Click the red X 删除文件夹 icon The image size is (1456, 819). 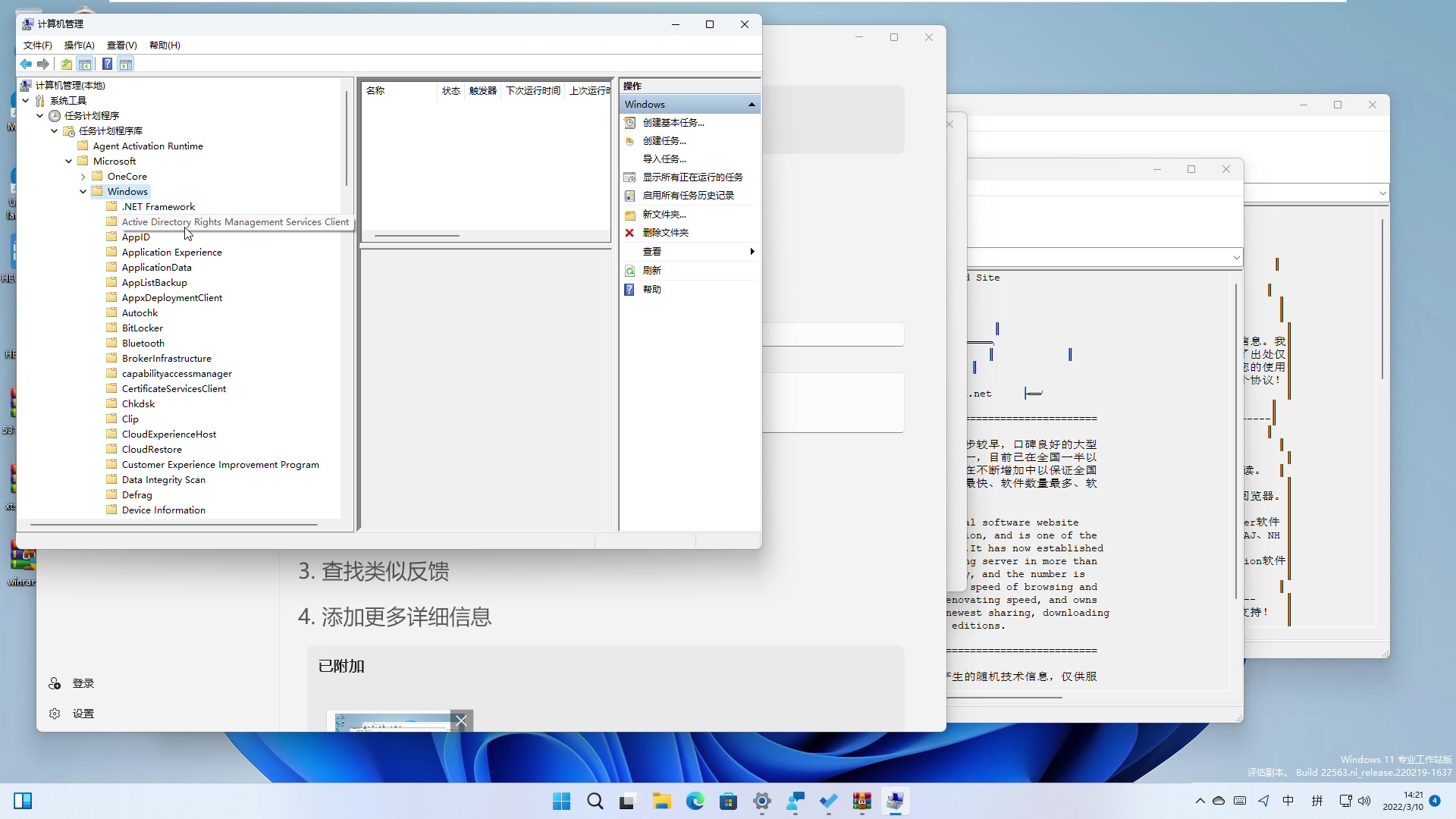630,233
